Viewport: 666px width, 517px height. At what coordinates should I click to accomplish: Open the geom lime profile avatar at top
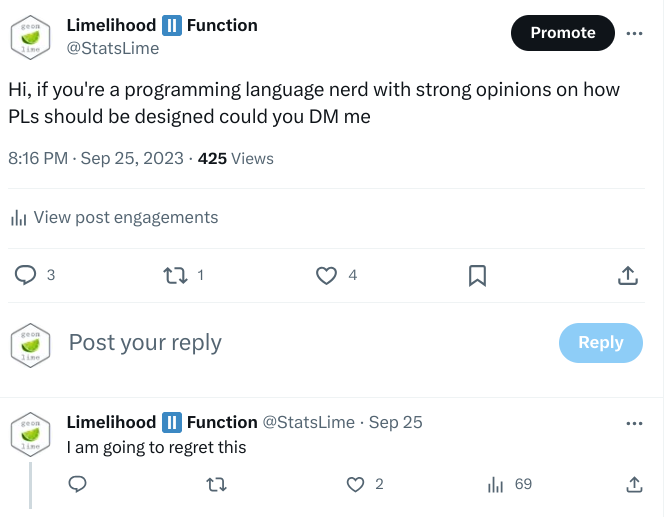click(x=30, y=37)
